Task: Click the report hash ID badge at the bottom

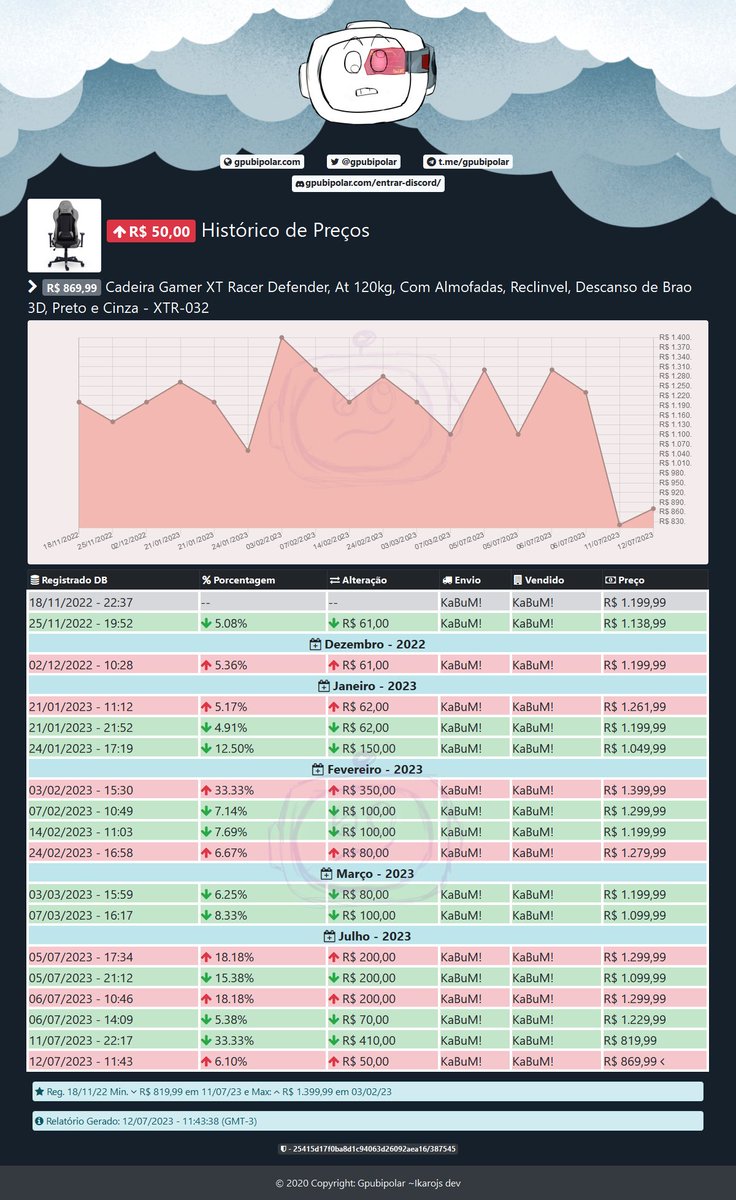Action: (368, 1150)
